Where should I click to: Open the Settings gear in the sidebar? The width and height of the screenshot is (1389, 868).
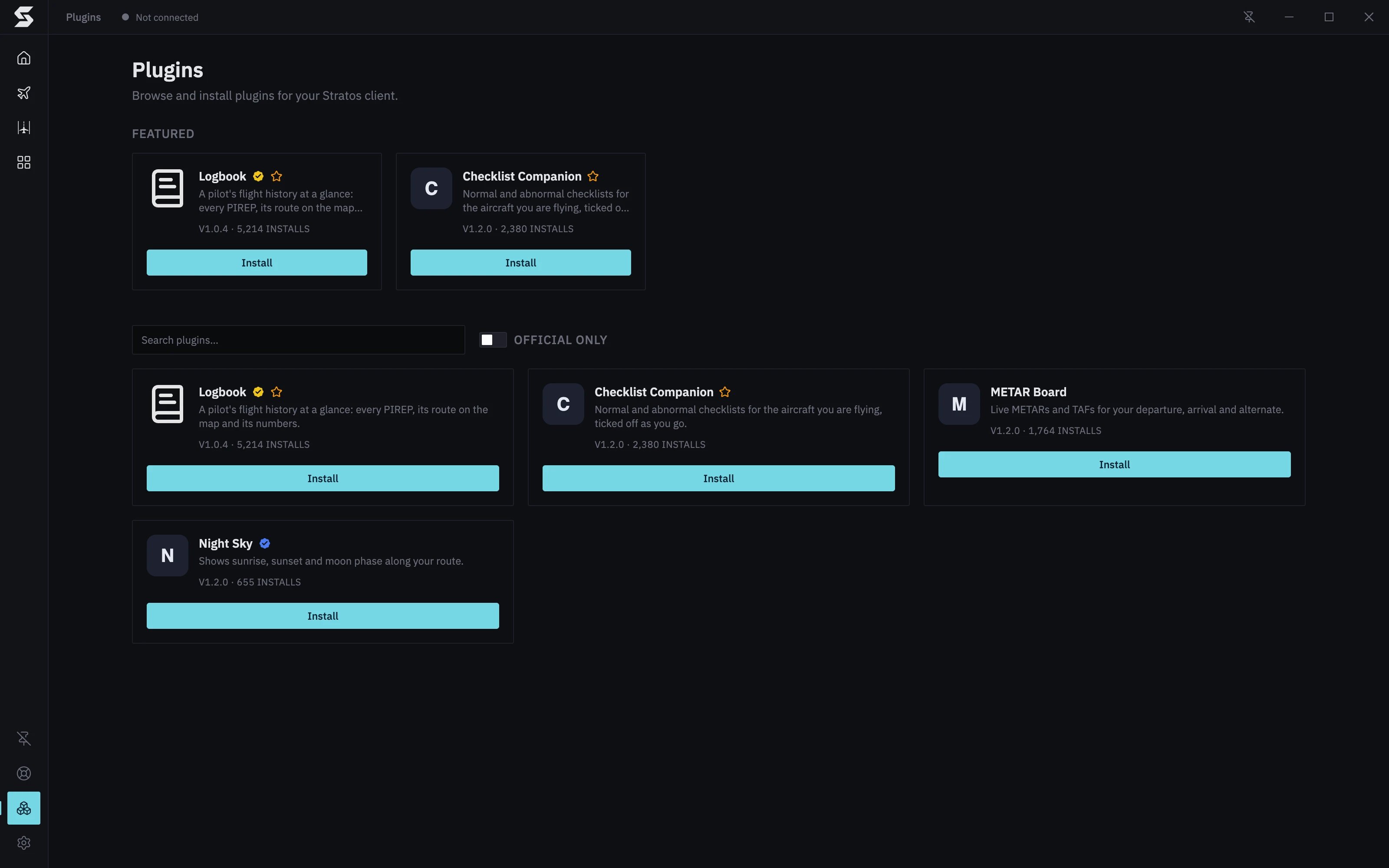click(23, 843)
